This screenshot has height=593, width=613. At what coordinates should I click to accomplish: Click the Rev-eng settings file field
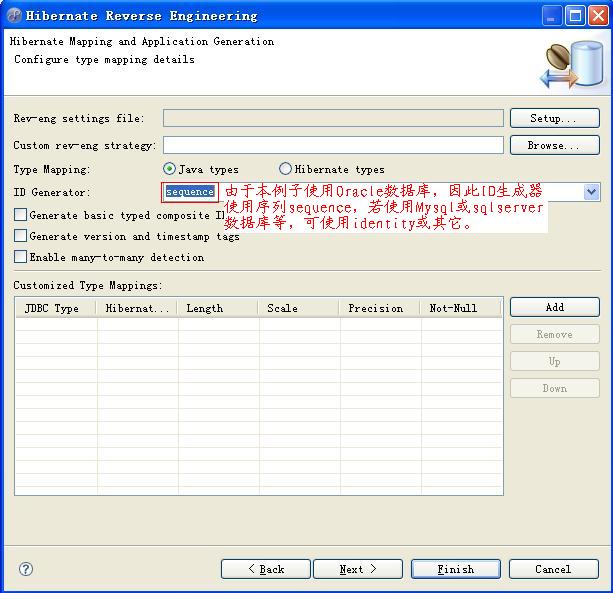click(333, 118)
